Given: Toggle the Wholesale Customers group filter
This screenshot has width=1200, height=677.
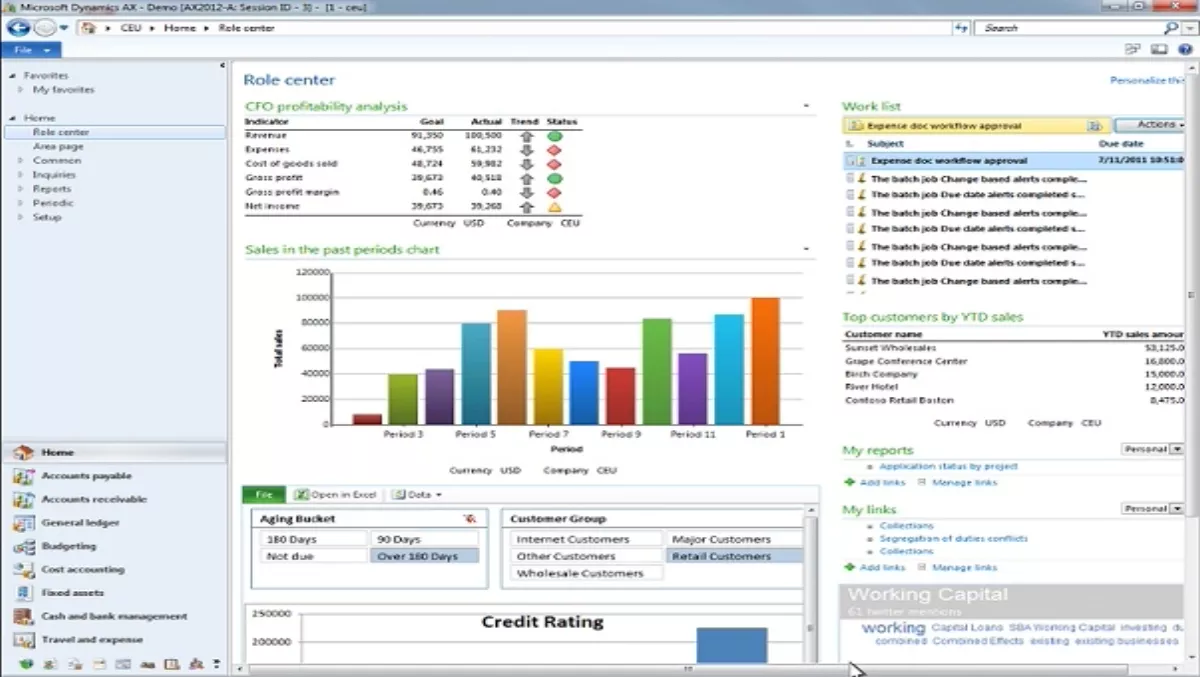Looking at the screenshot, I should click(586, 573).
